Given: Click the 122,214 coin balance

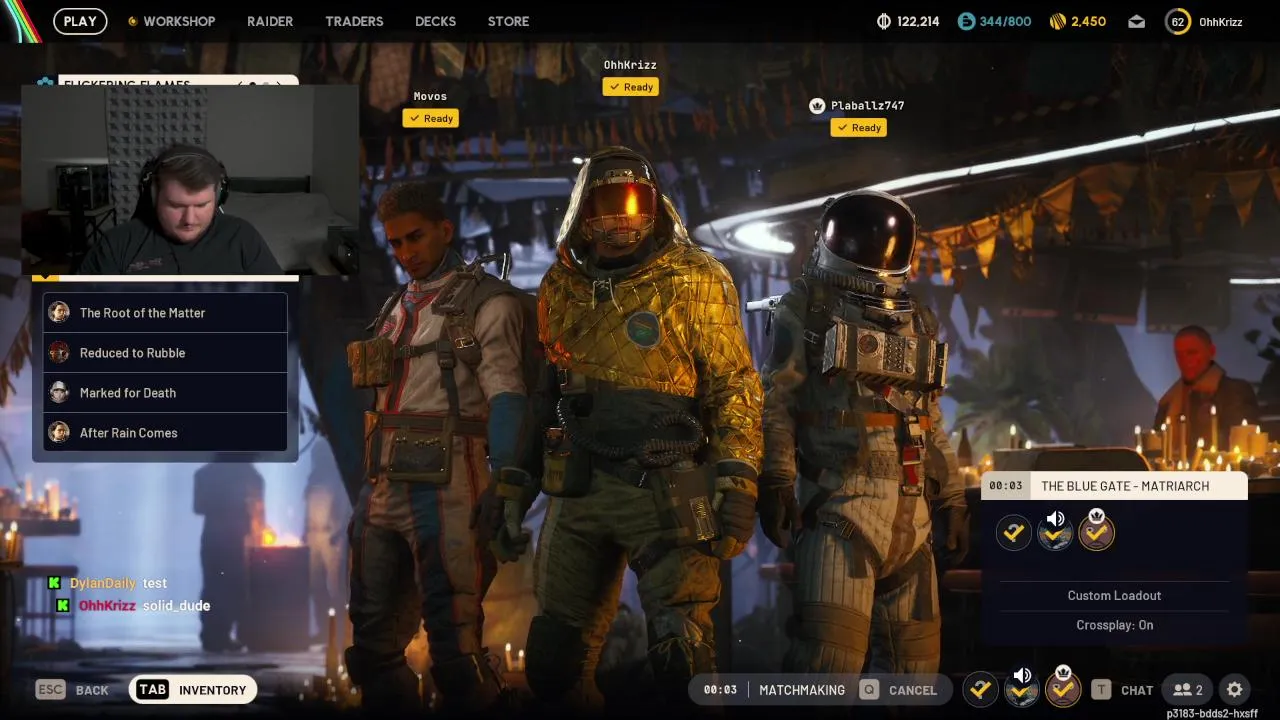Looking at the screenshot, I should coord(918,21).
